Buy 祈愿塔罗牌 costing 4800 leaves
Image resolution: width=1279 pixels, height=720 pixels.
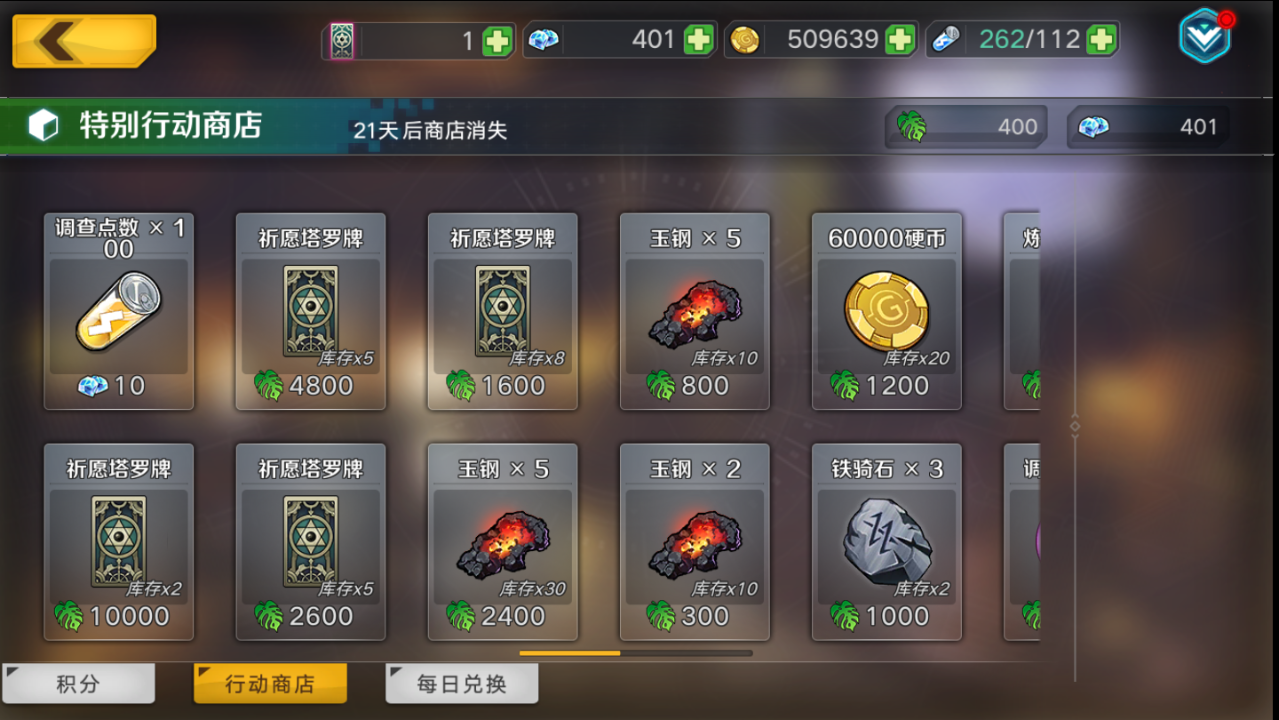tap(311, 311)
